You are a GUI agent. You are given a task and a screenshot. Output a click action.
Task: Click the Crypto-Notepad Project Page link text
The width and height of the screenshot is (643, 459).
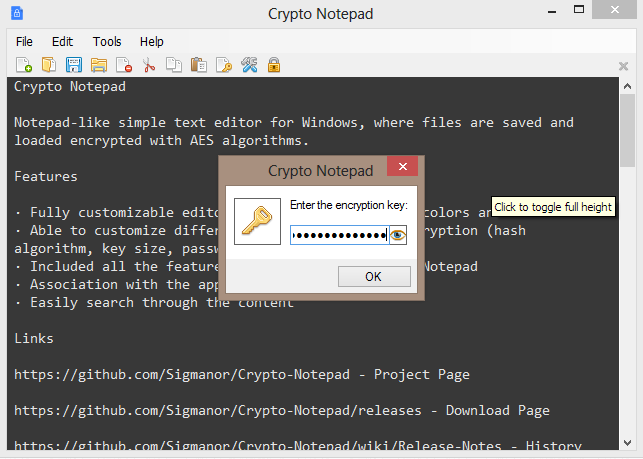coord(242,375)
